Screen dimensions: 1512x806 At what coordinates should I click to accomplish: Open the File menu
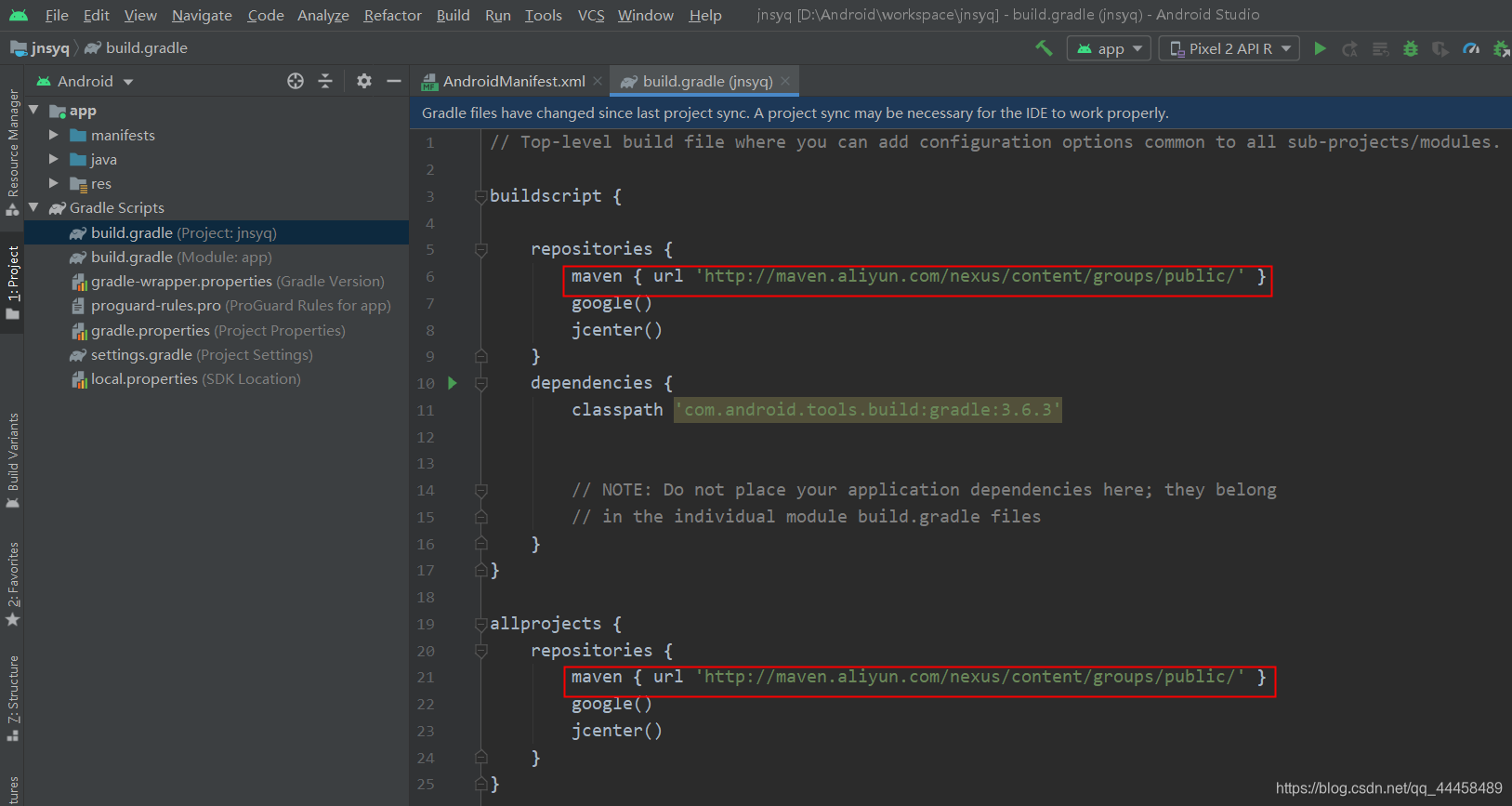pyautogui.click(x=57, y=15)
